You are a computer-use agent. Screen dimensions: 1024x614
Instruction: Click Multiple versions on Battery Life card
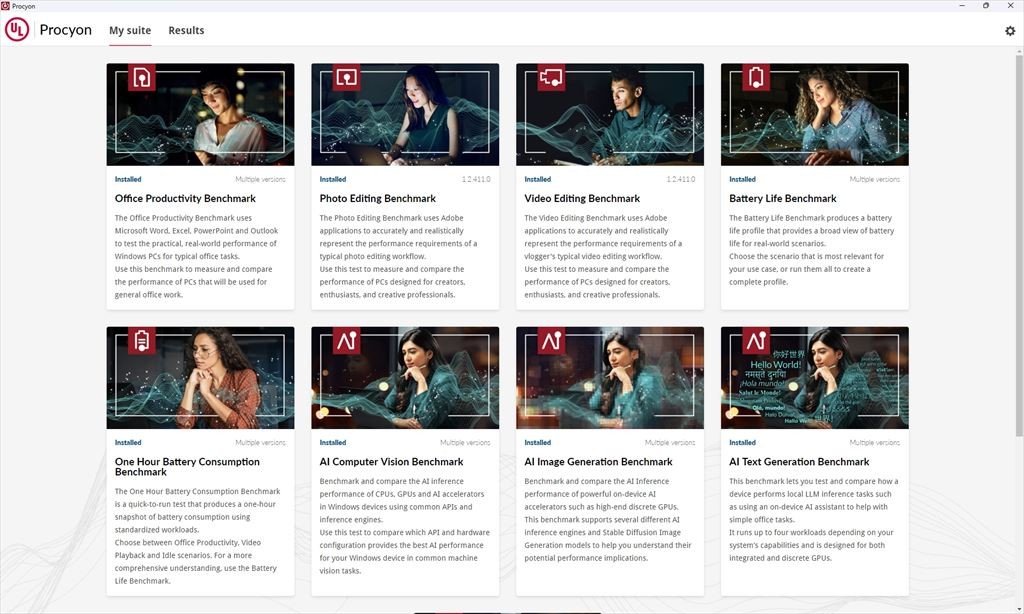click(x=874, y=179)
